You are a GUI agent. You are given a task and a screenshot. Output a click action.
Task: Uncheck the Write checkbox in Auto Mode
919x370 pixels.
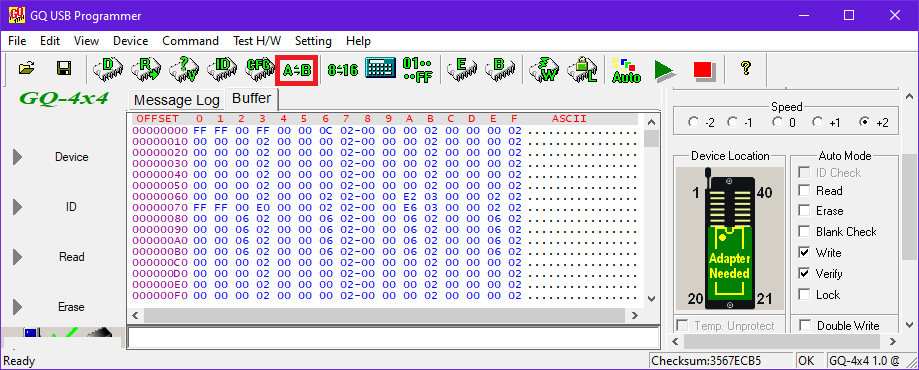[804, 253]
